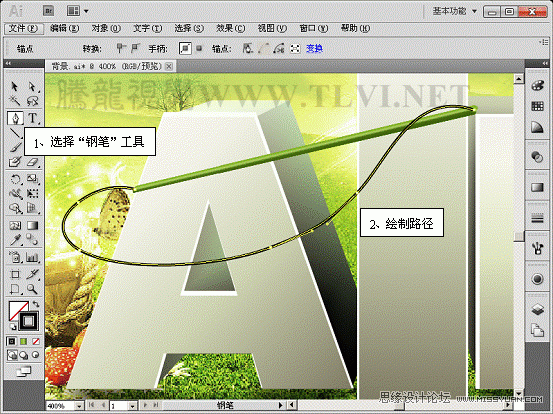The height and width of the screenshot is (414, 553).
Task: Open 基本功能 workspace switcher
Action: (455, 11)
